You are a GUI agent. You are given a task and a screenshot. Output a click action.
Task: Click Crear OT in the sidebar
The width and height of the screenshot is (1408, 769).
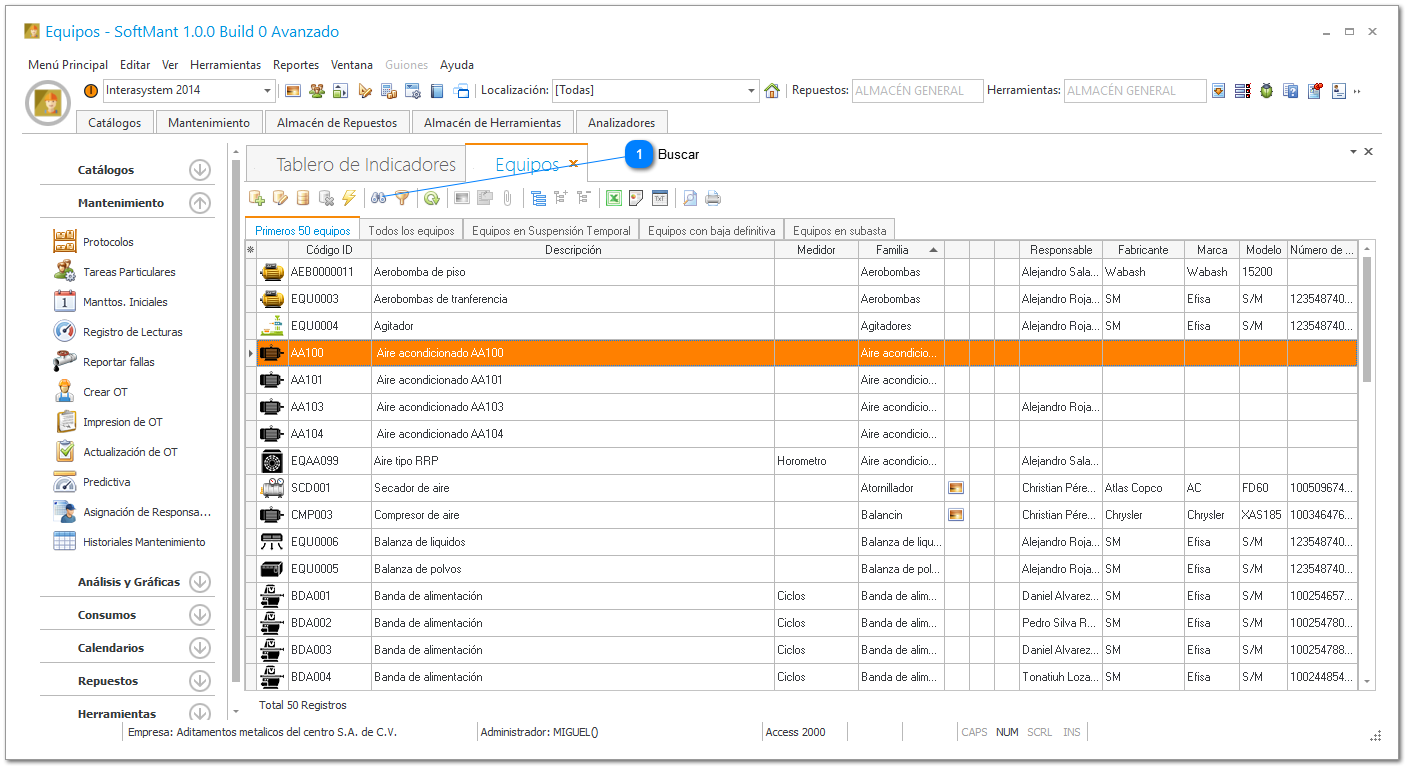(x=105, y=392)
